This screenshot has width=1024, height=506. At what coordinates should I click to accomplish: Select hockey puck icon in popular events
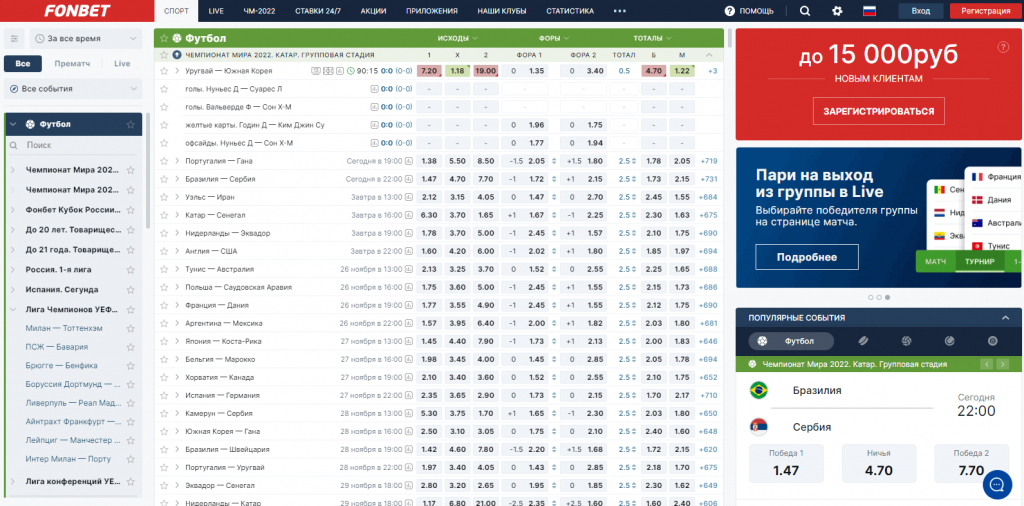[863, 341]
